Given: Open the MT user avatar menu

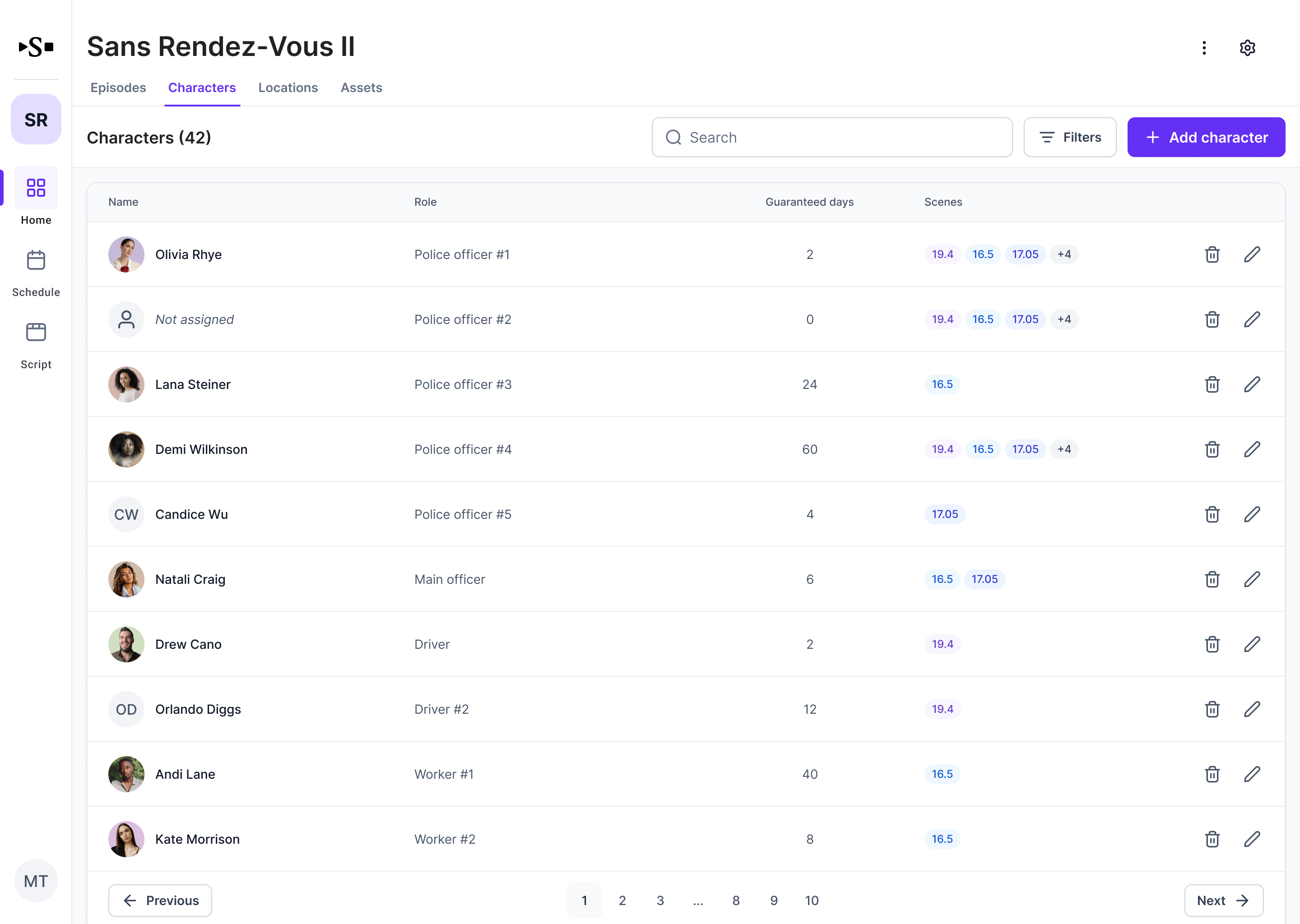Looking at the screenshot, I should click(x=36, y=881).
